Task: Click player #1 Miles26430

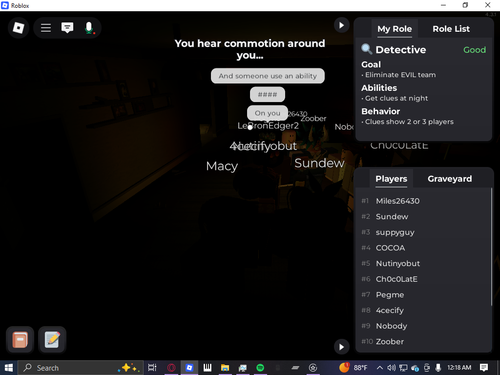Action: [423, 201]
